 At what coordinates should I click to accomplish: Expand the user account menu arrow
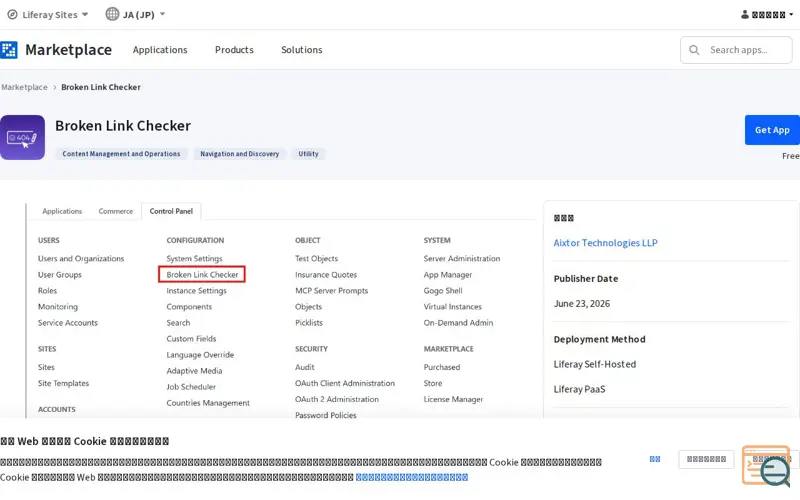791,14
